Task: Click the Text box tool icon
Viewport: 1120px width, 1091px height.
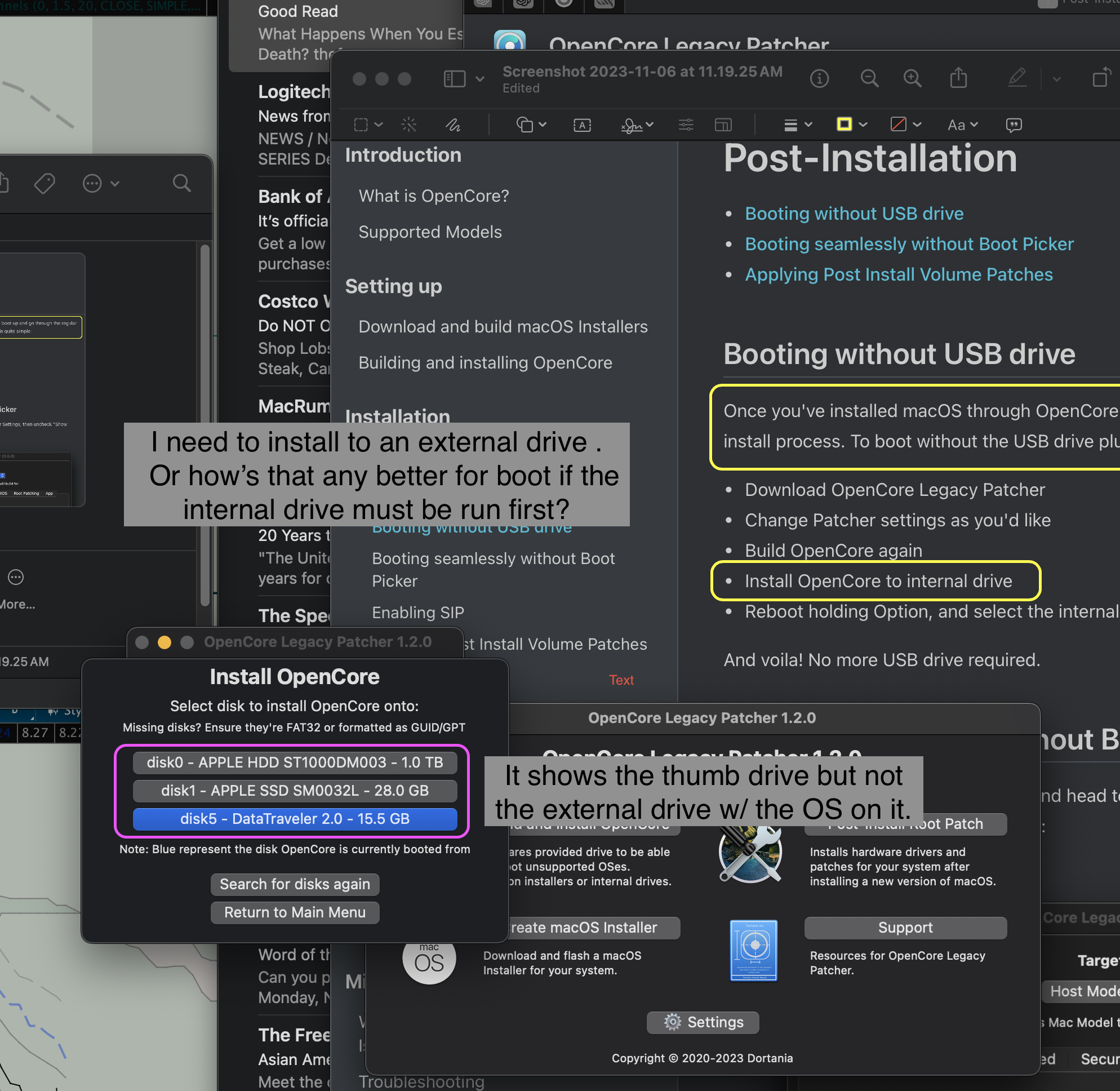Action: [x=582, y=125]
